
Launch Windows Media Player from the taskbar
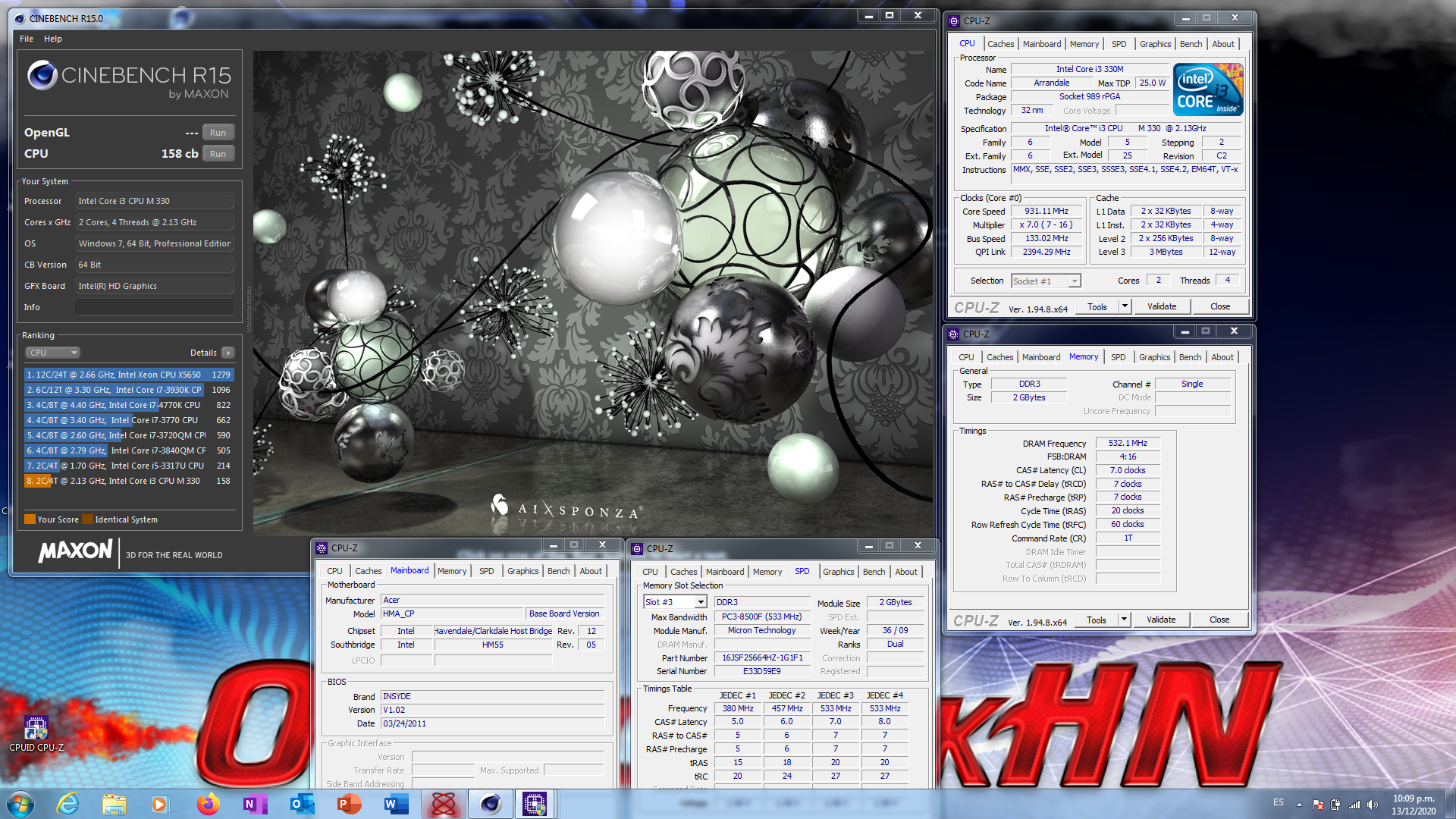[x=159, y=804]
